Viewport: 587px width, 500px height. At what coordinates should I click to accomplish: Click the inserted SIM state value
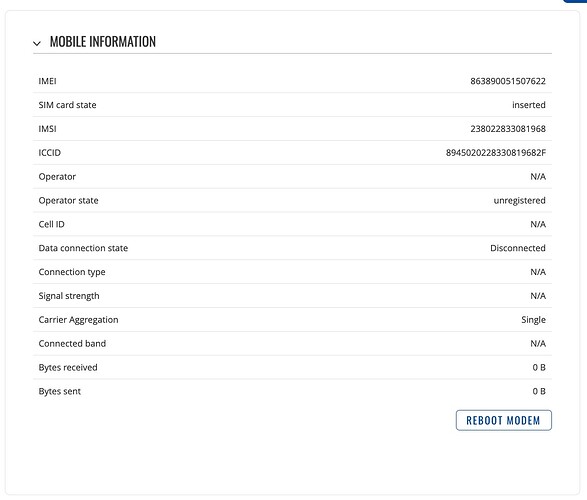529,105
